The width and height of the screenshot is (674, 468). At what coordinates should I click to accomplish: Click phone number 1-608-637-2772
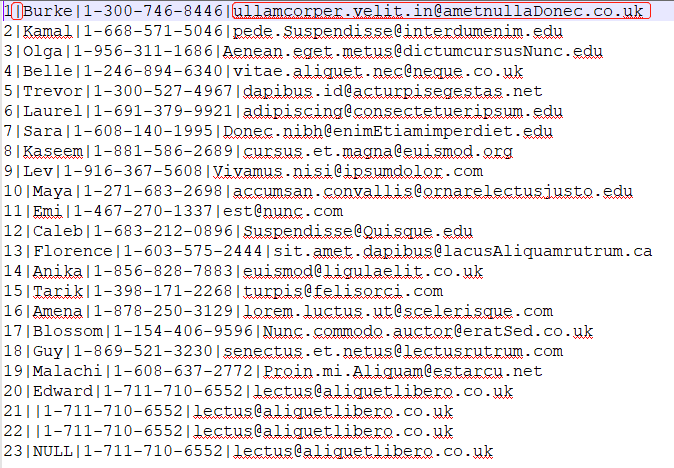coord(183,371)
